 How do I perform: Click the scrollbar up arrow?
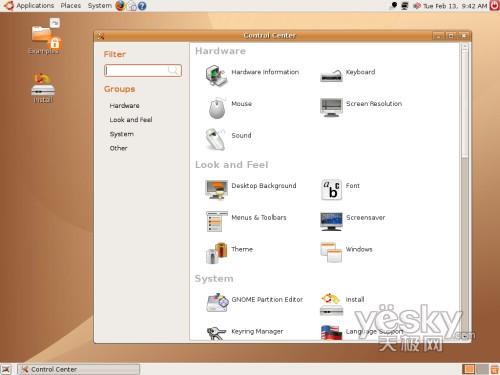[x=465, y=46]
